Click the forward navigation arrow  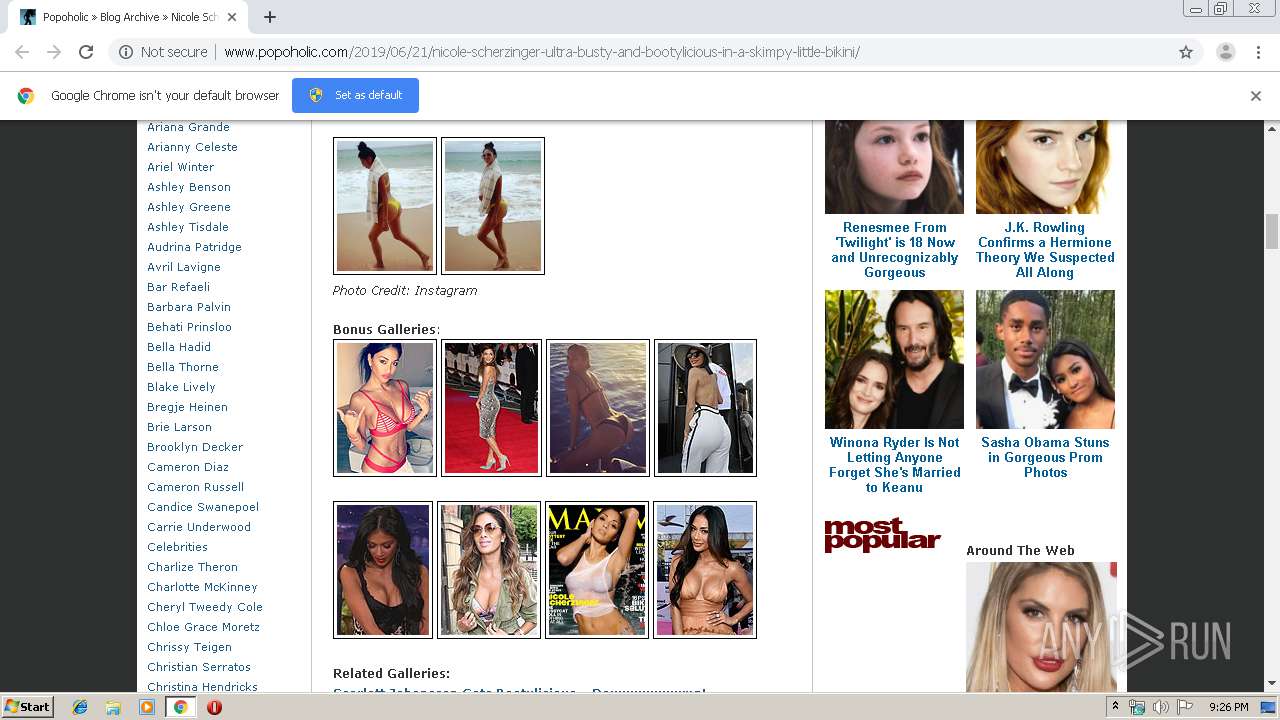pos(54,52)
